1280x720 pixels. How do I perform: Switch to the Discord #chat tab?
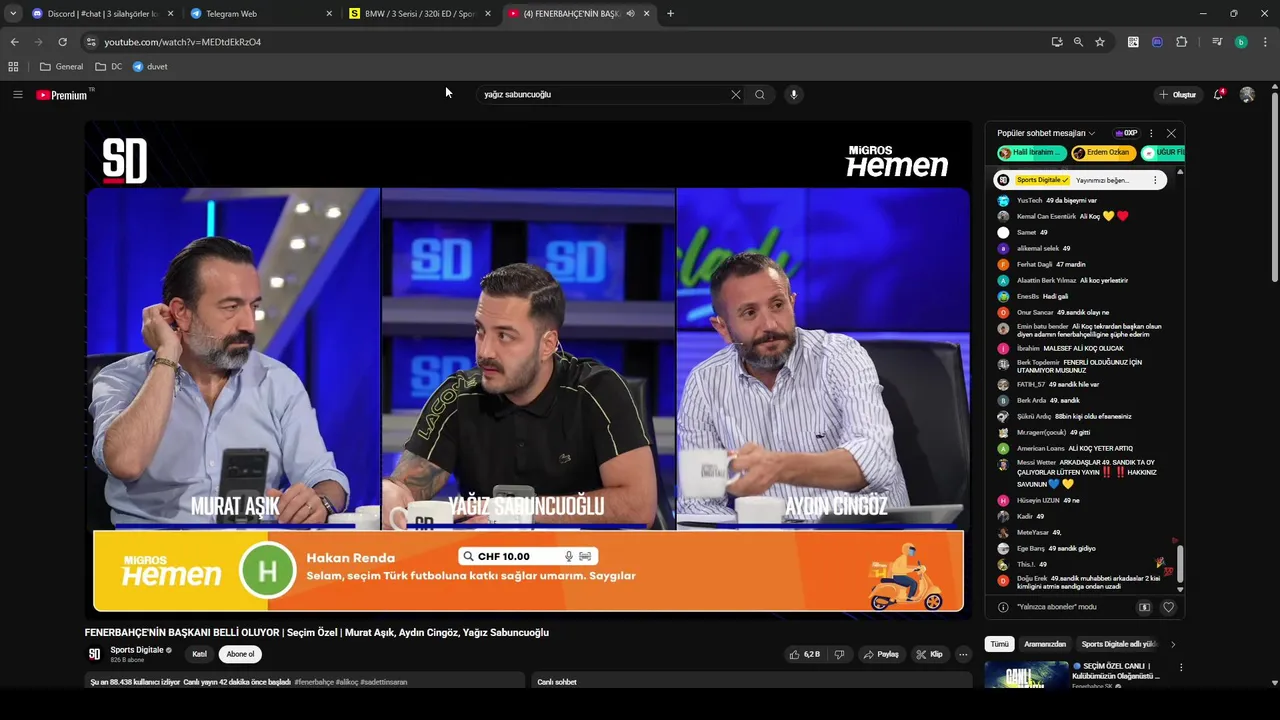coord(102,14)
